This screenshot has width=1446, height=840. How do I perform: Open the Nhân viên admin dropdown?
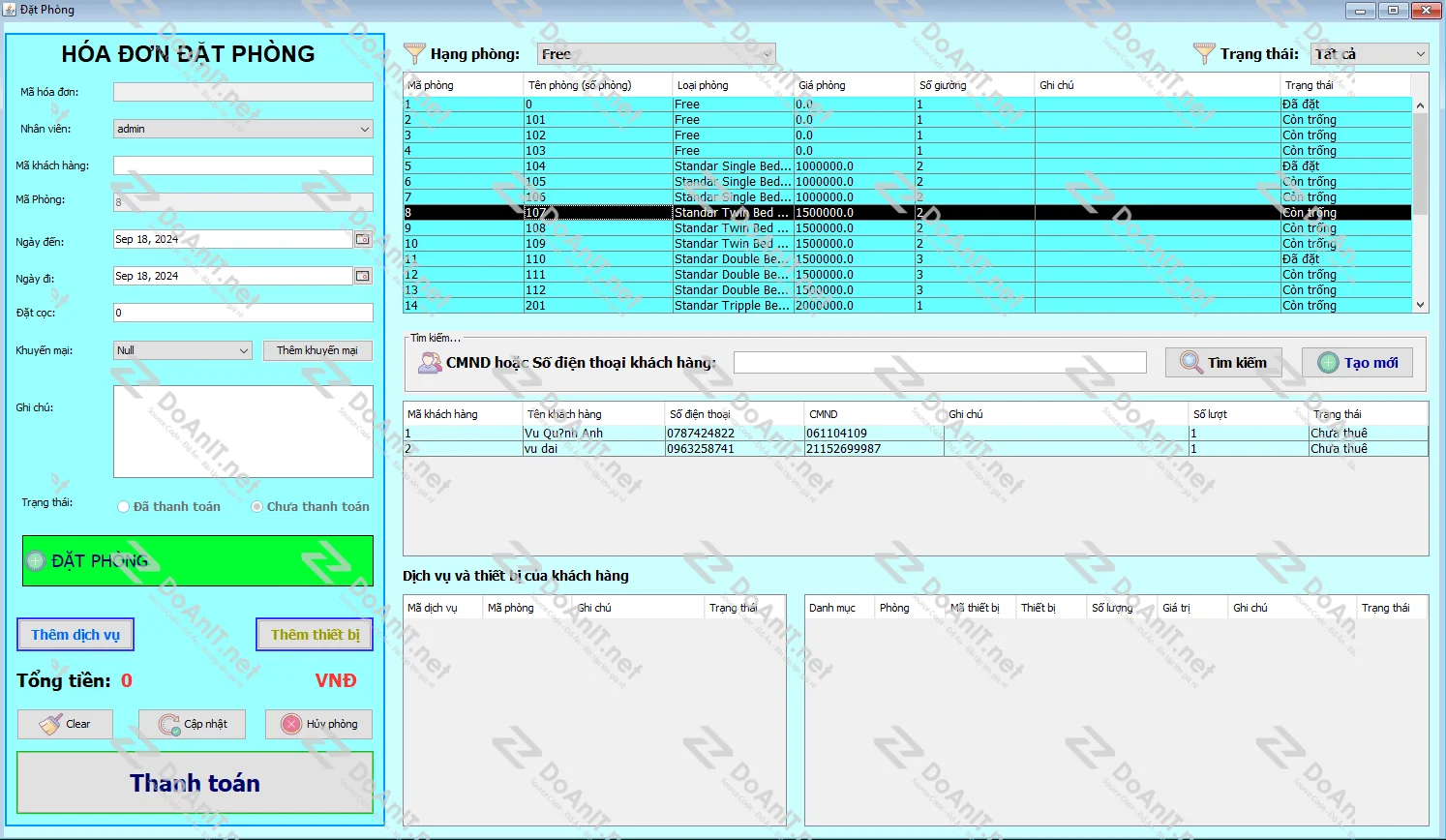[243, 129]
